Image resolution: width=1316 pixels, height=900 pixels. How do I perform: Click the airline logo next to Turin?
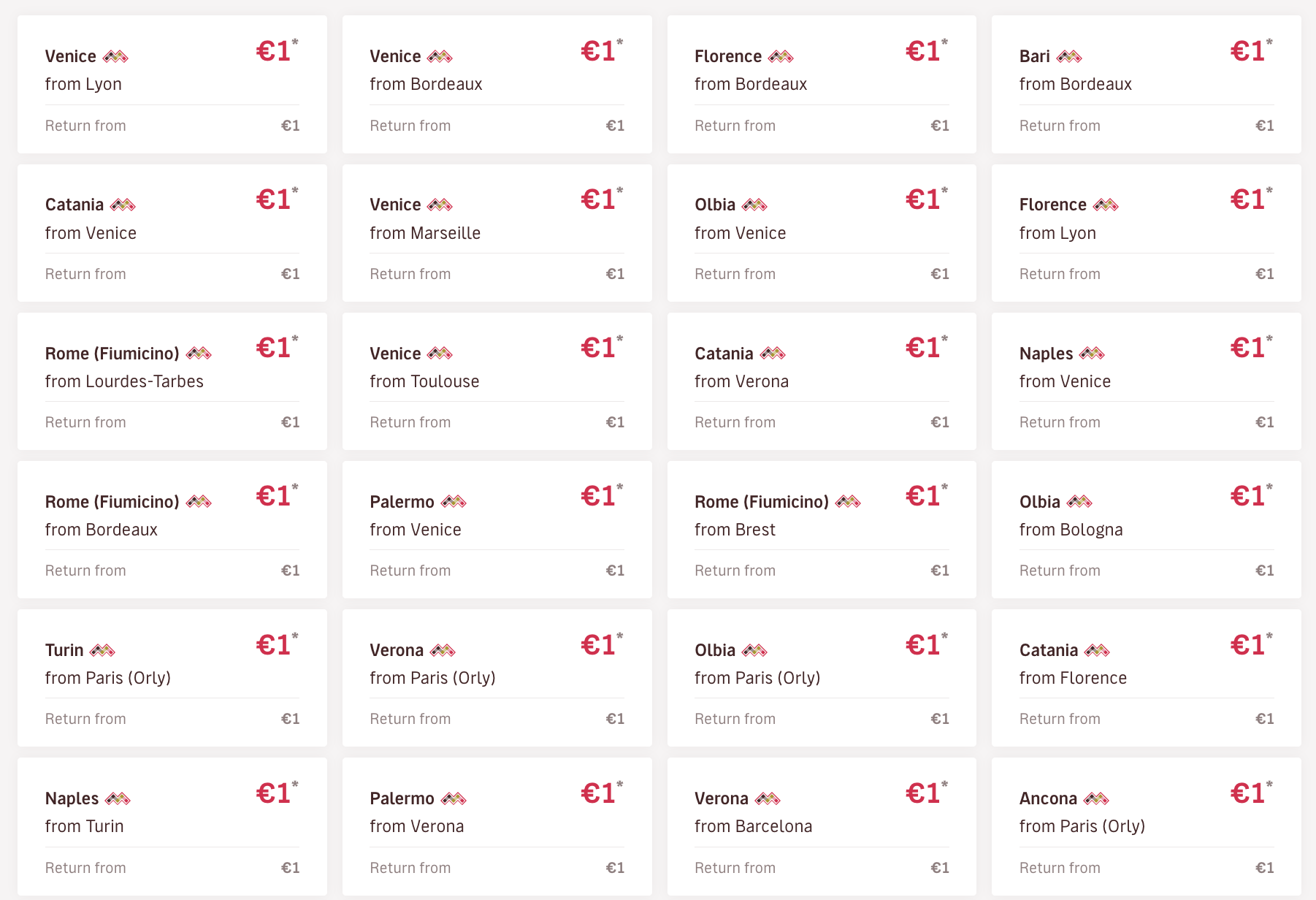[x=102, y=650]
